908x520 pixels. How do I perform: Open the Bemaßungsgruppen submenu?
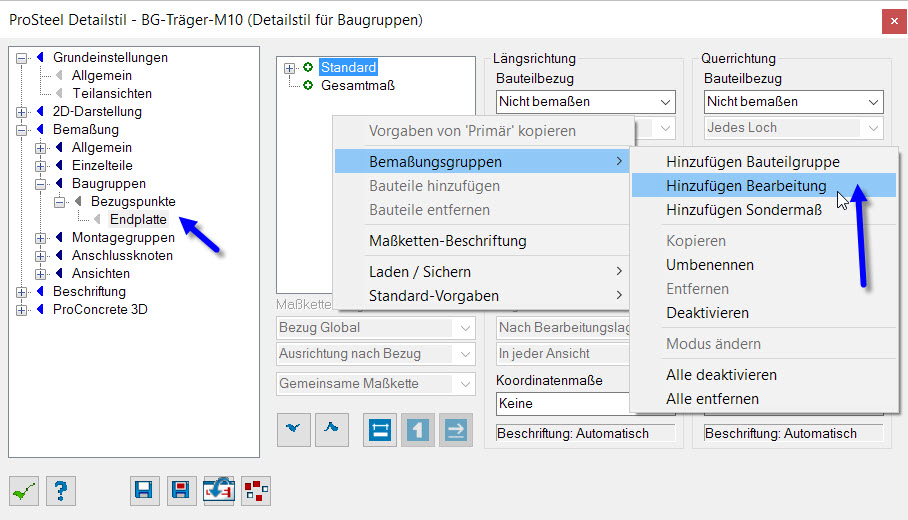click(x=482, y=162)
